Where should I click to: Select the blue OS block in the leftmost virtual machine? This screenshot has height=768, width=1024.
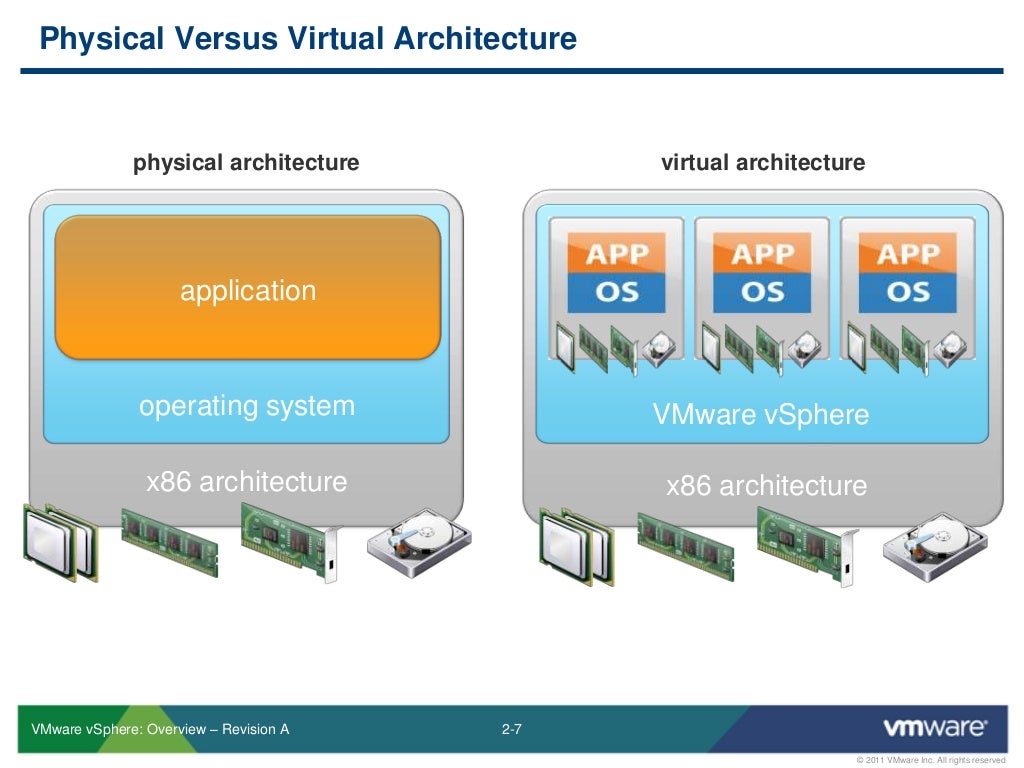616,293
